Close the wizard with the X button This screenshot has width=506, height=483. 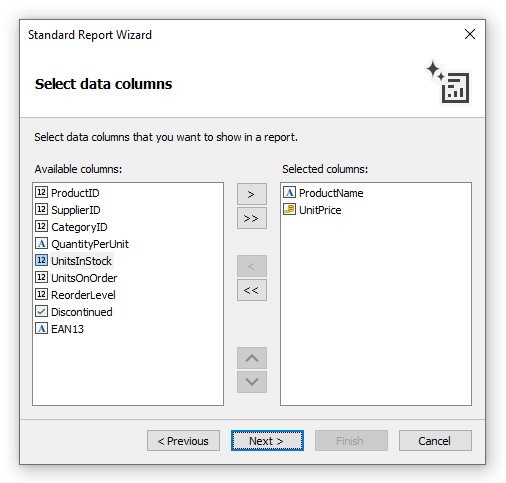click(470, 34)
